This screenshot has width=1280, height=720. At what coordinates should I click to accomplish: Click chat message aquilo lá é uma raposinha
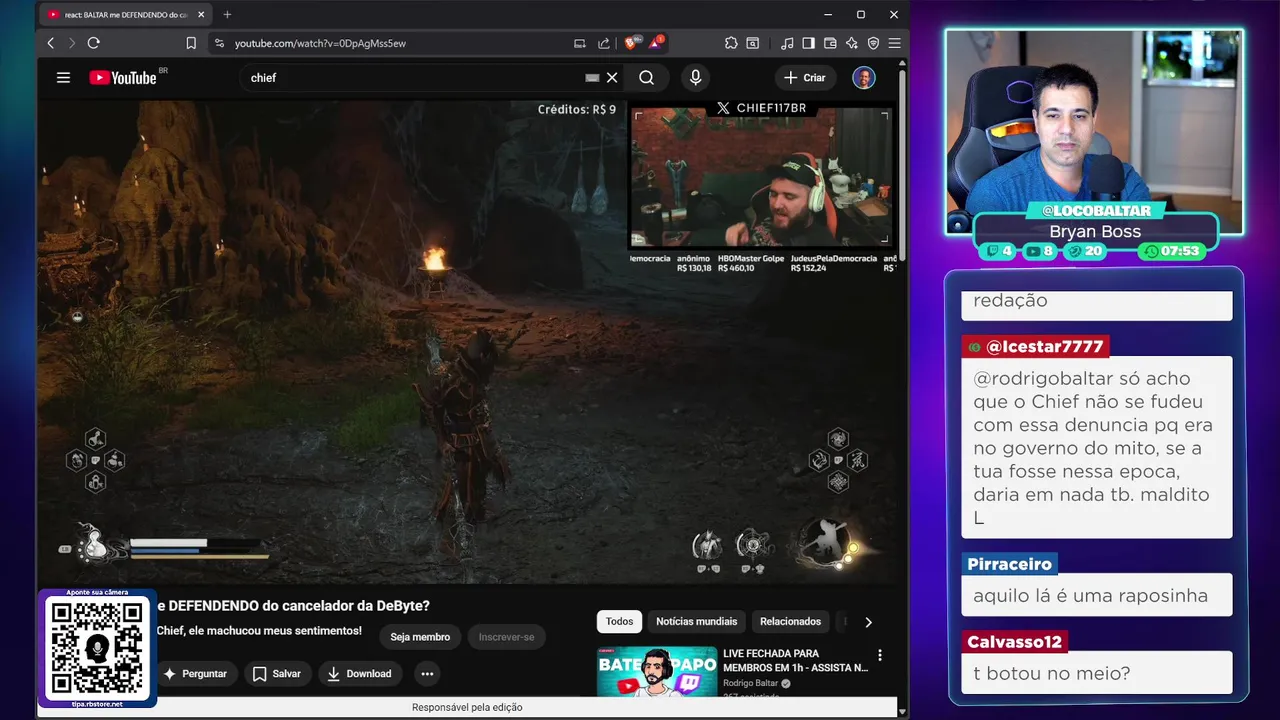pos(1090,596)
